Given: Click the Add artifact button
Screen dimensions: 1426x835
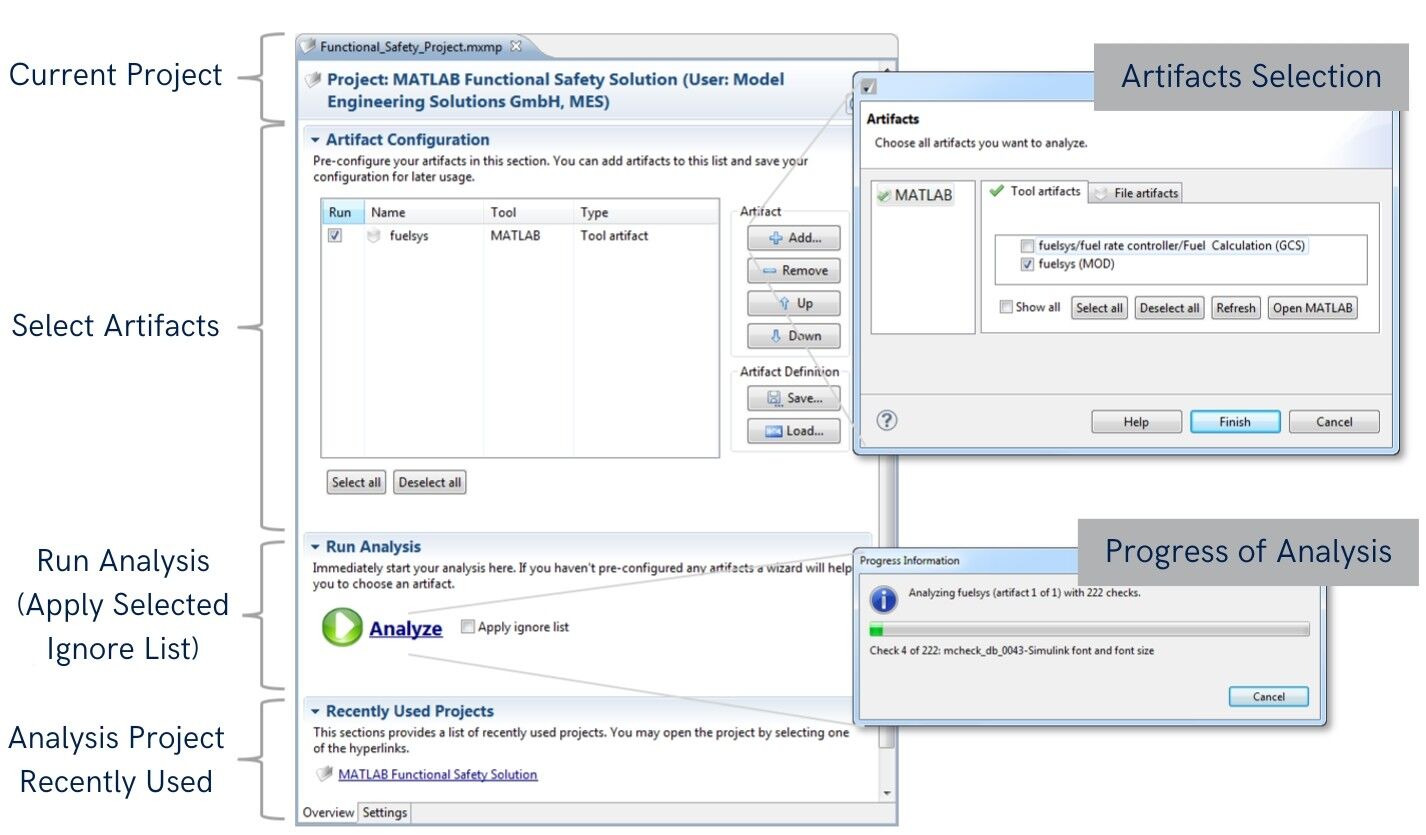Looking at the screenshot, I should (793, 238).
